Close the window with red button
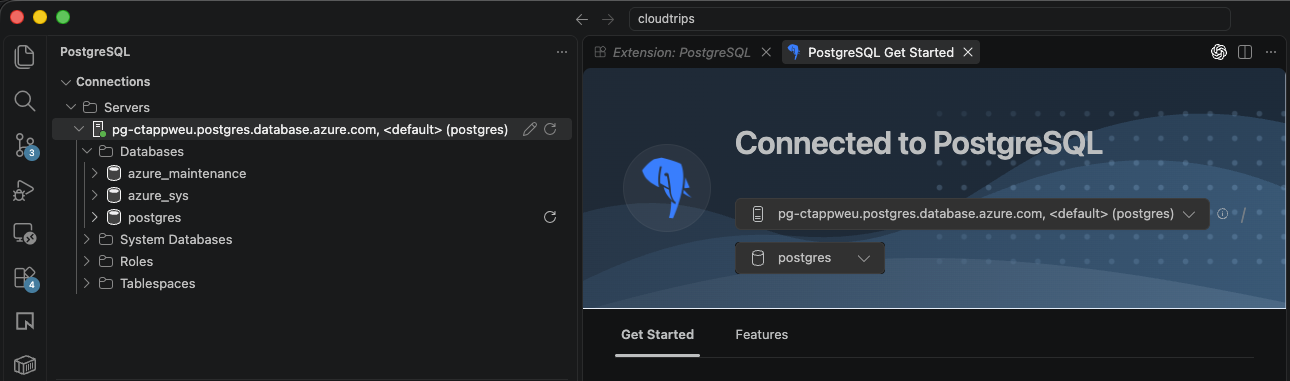This screenshot has width=1290, height=381. (x=17, y=18)
